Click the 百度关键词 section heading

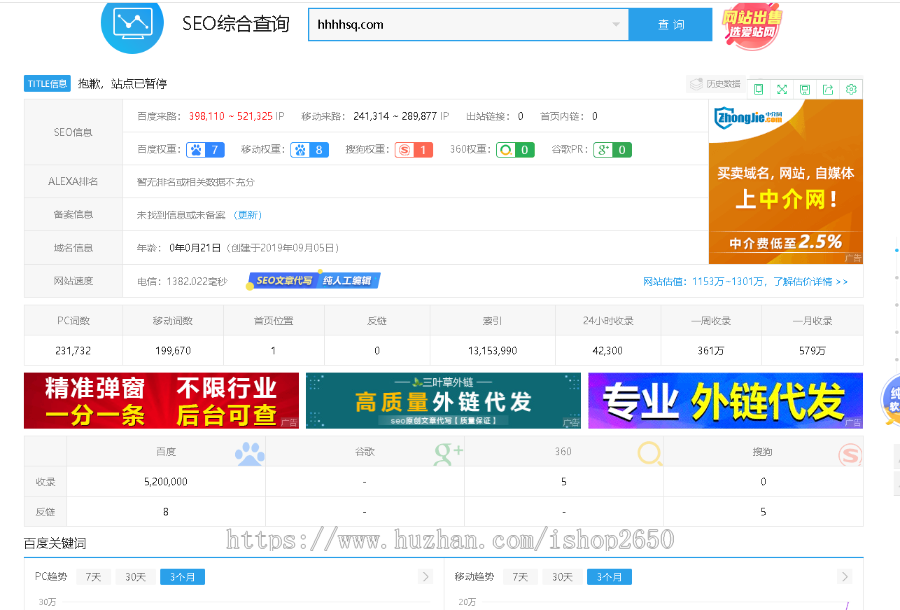pyautogui.click(x=55, y=543)
